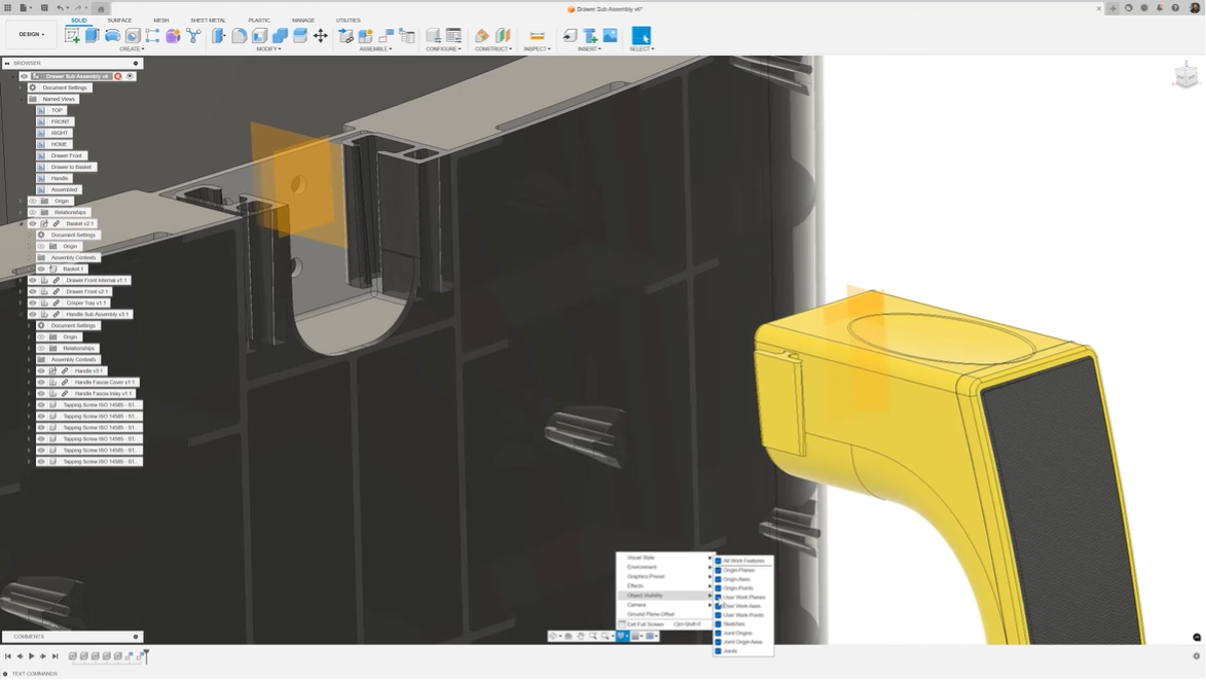Click the Extrude tool icon
This screenshot has width=1206, height=680.
(92, 36)
